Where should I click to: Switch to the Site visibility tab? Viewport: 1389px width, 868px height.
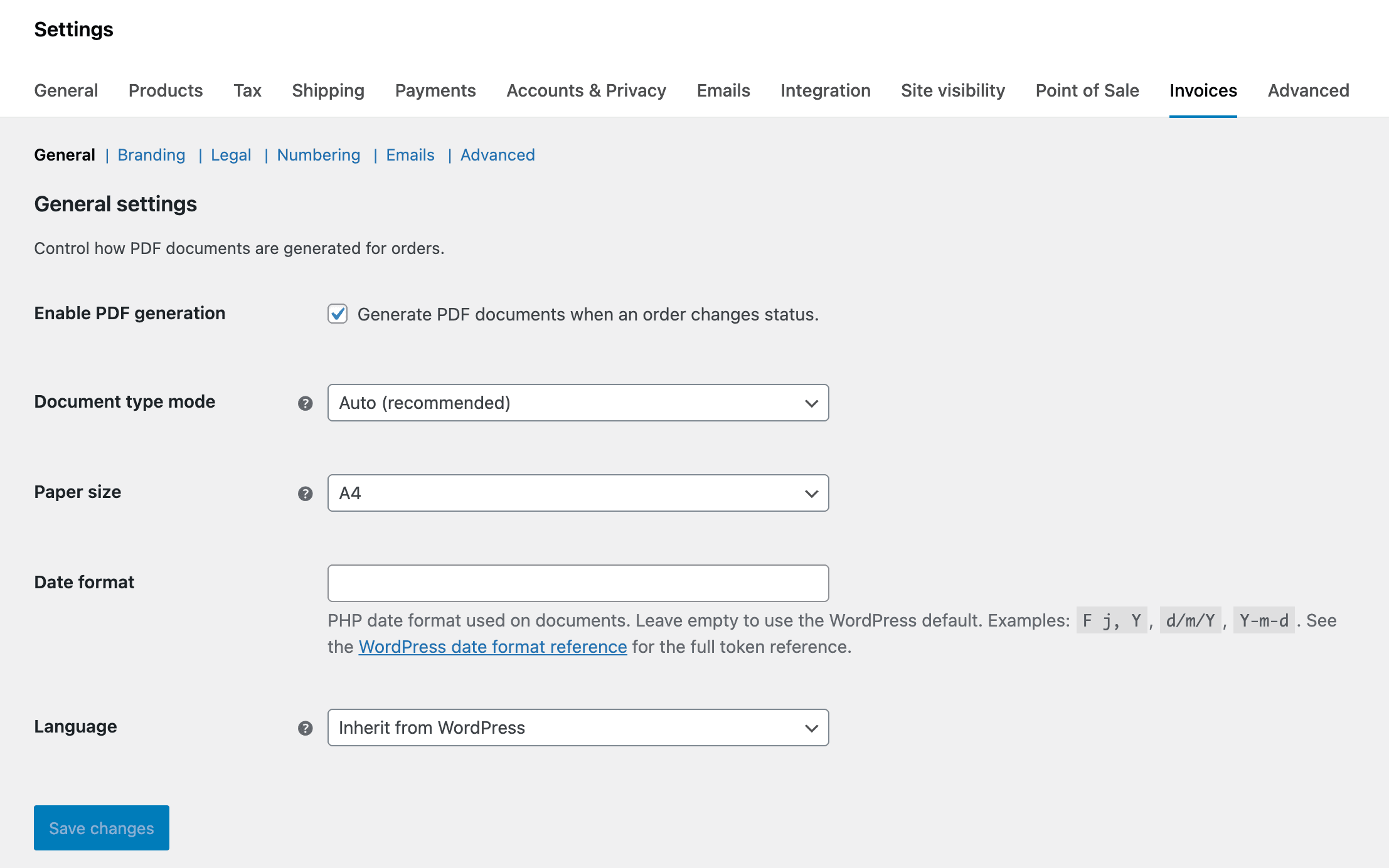click(953, 90)
